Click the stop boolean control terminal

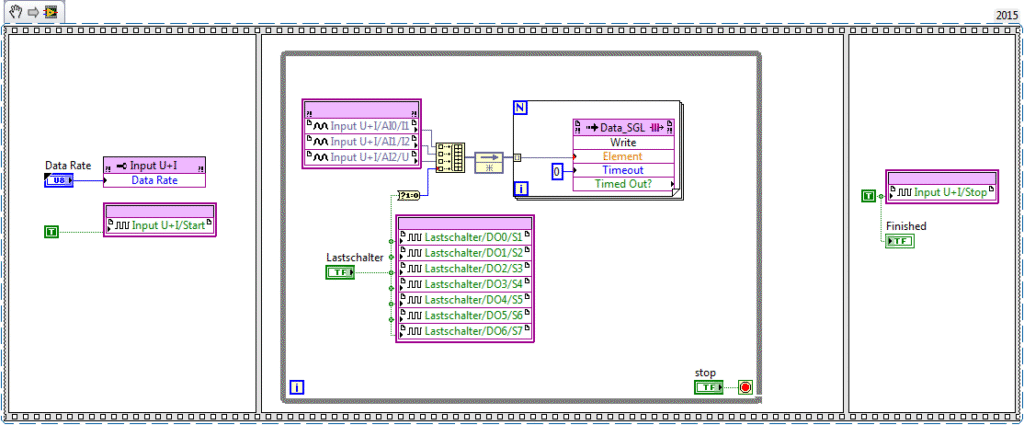[708, 387]
